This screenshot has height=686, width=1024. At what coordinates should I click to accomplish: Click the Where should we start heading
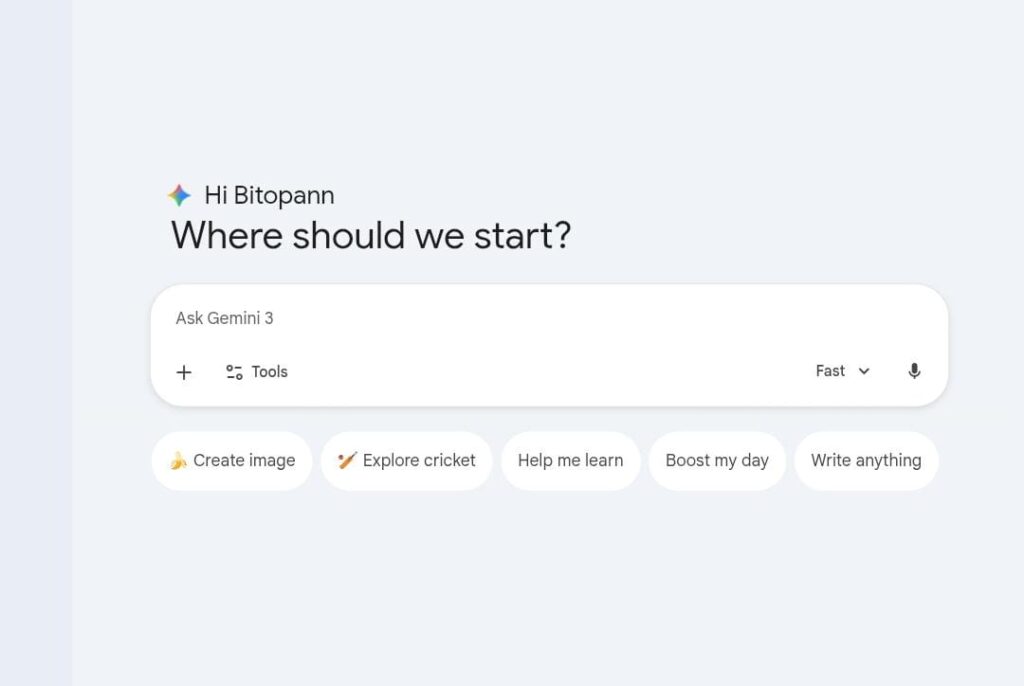click(x=371, y=236)
